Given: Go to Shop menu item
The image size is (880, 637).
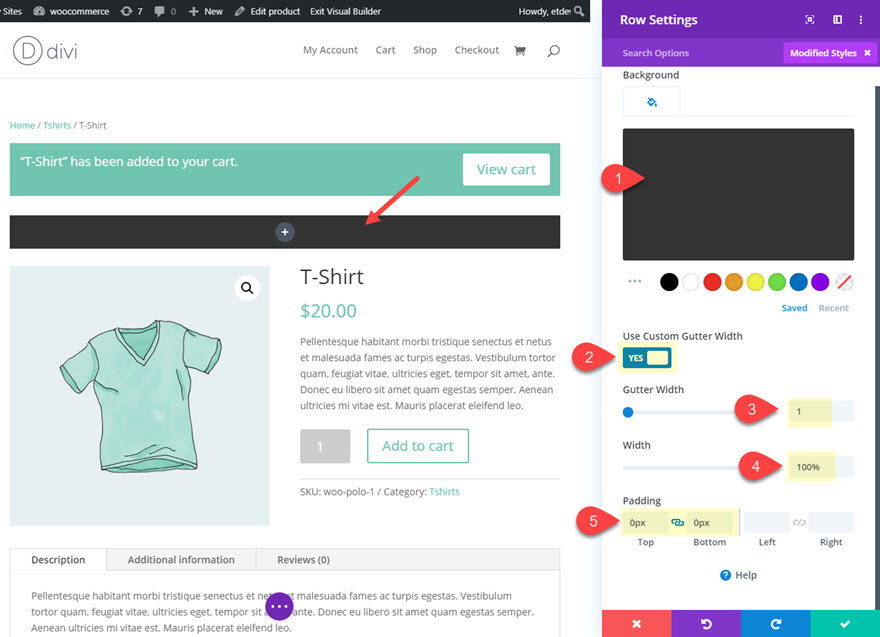Looking at the screenshot, I should pyautogui.click(x=425, y=50).
